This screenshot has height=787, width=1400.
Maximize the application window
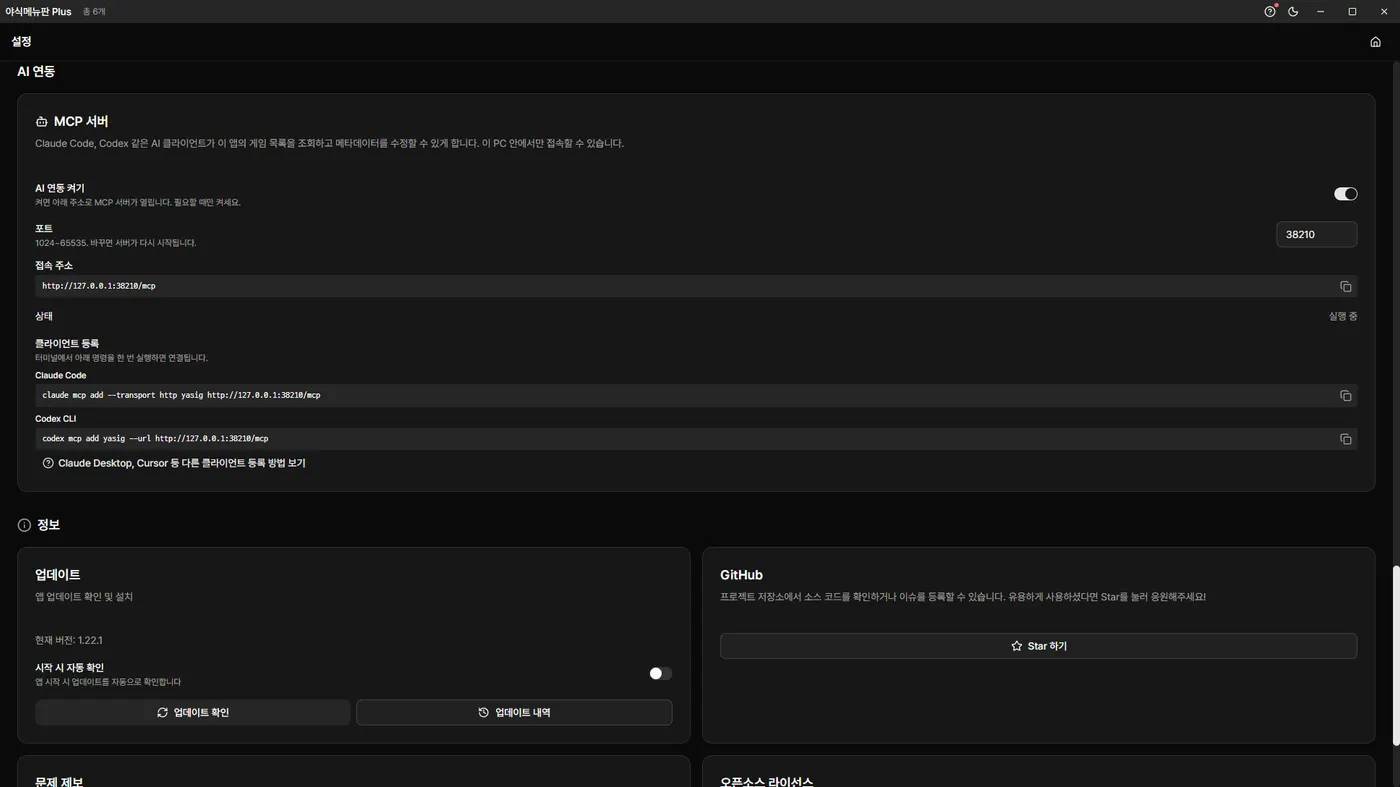point(1352,12)
